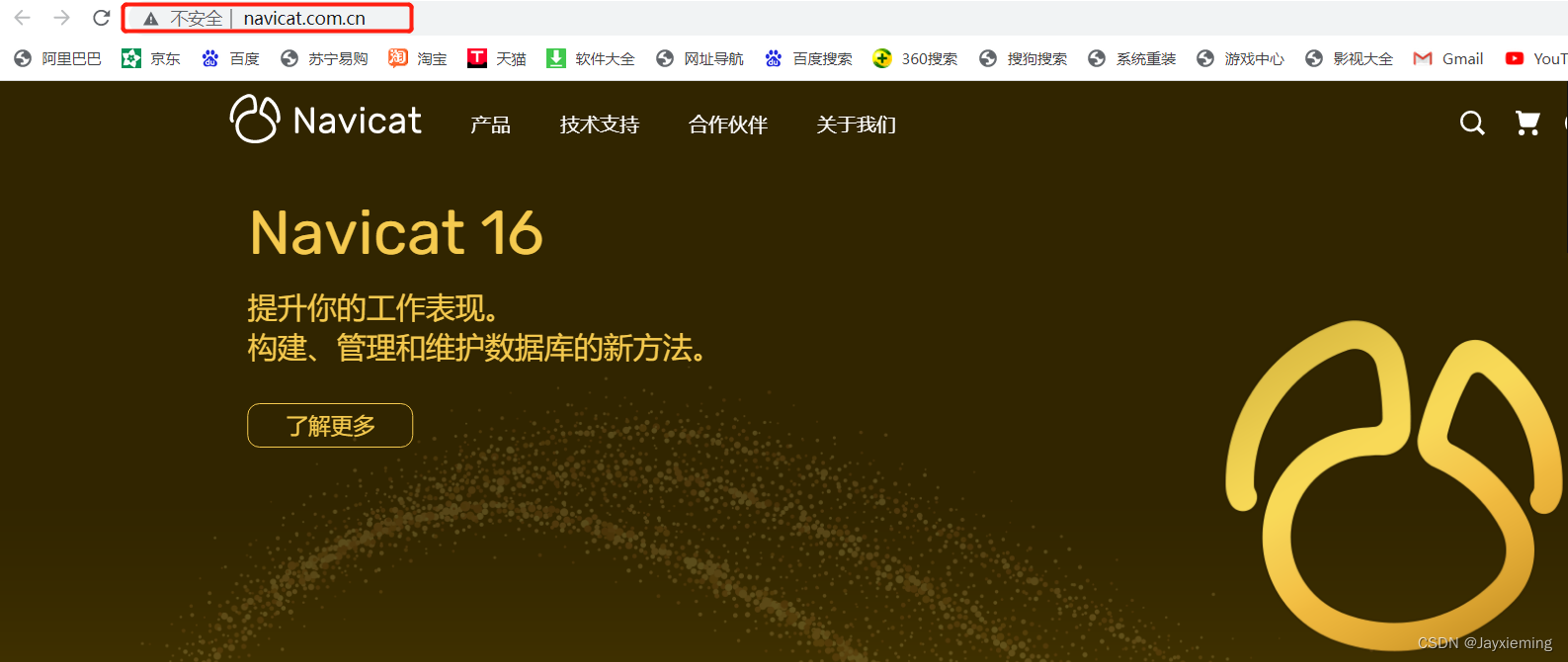Click the large golden Navicat emblem
1568x662 pixels.
click(x=1394, y=484)
